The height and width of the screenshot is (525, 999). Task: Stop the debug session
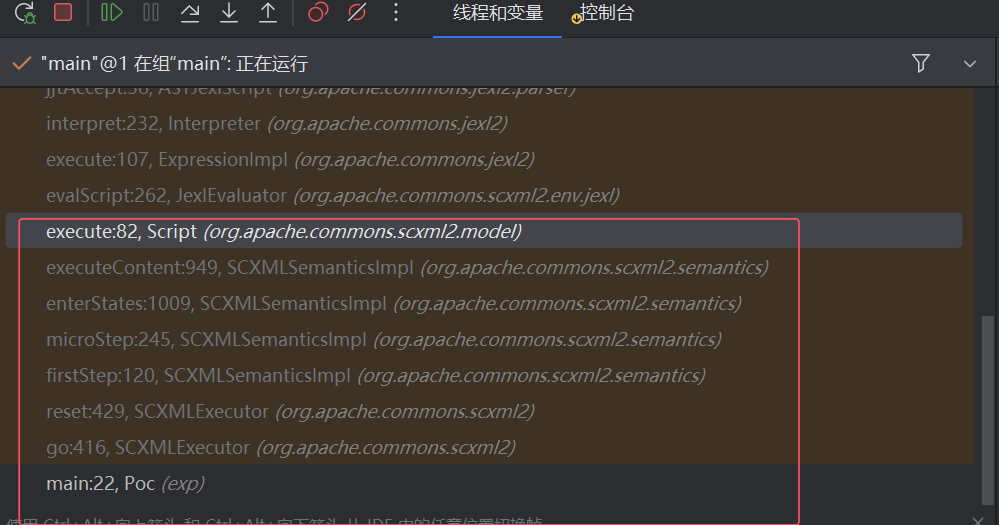63,13
